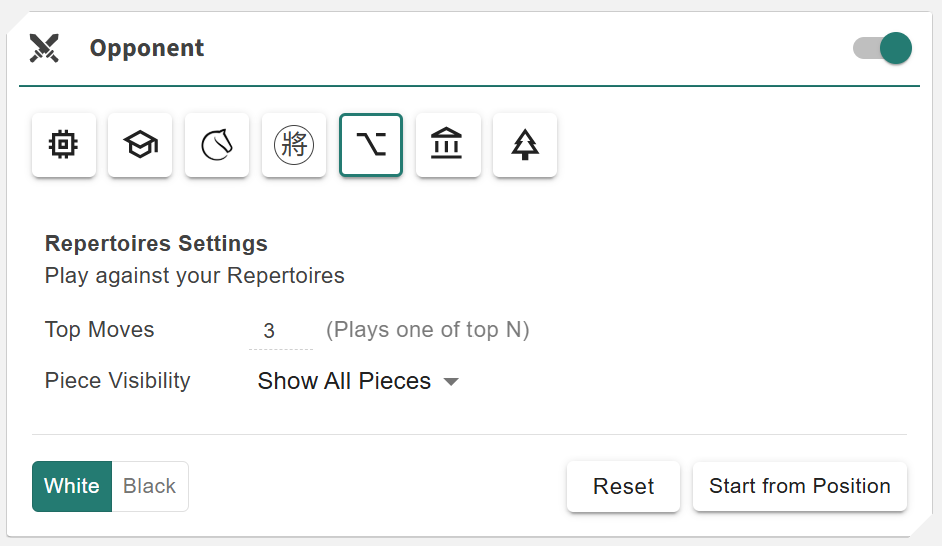Click the Piece Visibility dropdown arrow
The height and width of the screenshot is (546, 942).
451,381
